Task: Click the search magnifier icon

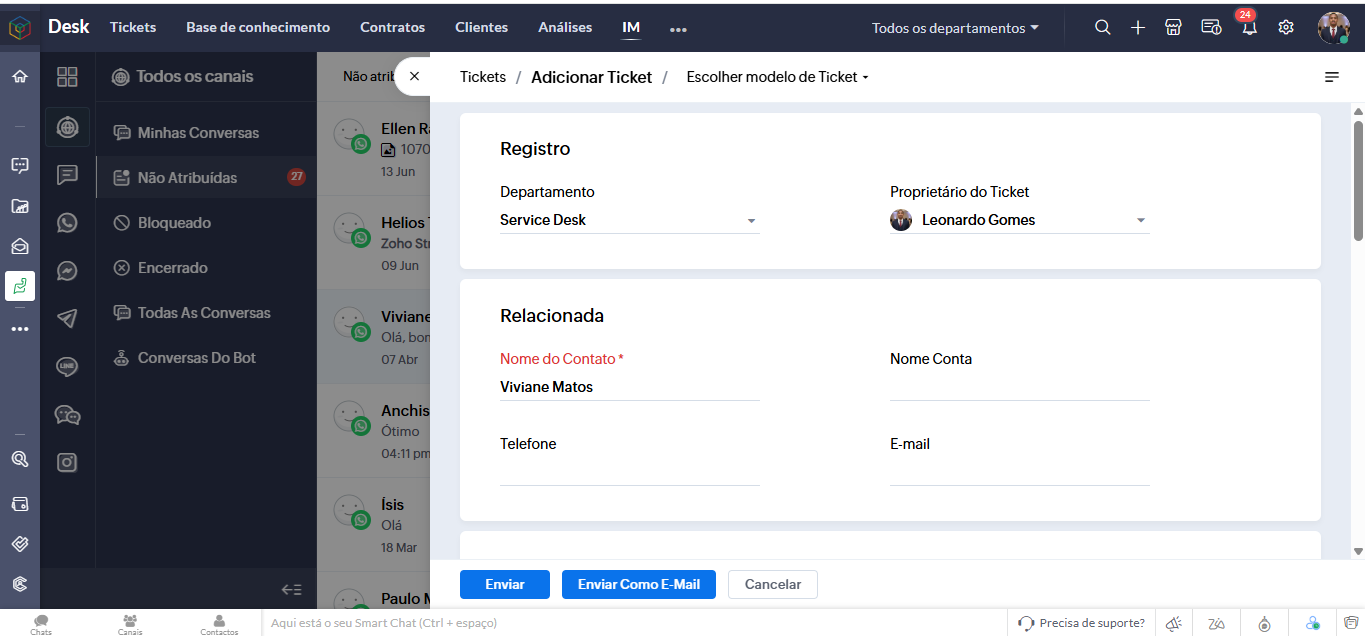Action: [1102, 28]
